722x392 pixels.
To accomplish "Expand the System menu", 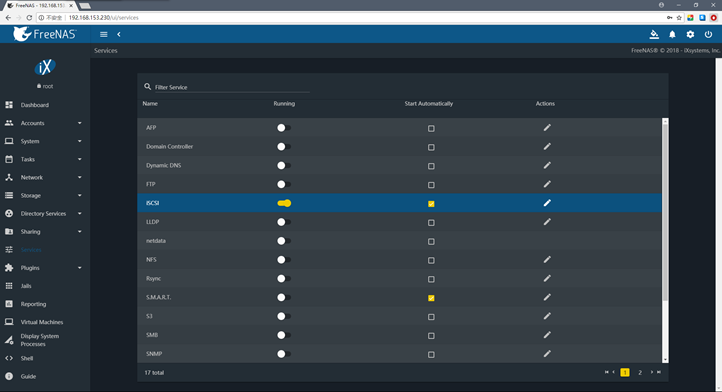I will pos(44,141).
